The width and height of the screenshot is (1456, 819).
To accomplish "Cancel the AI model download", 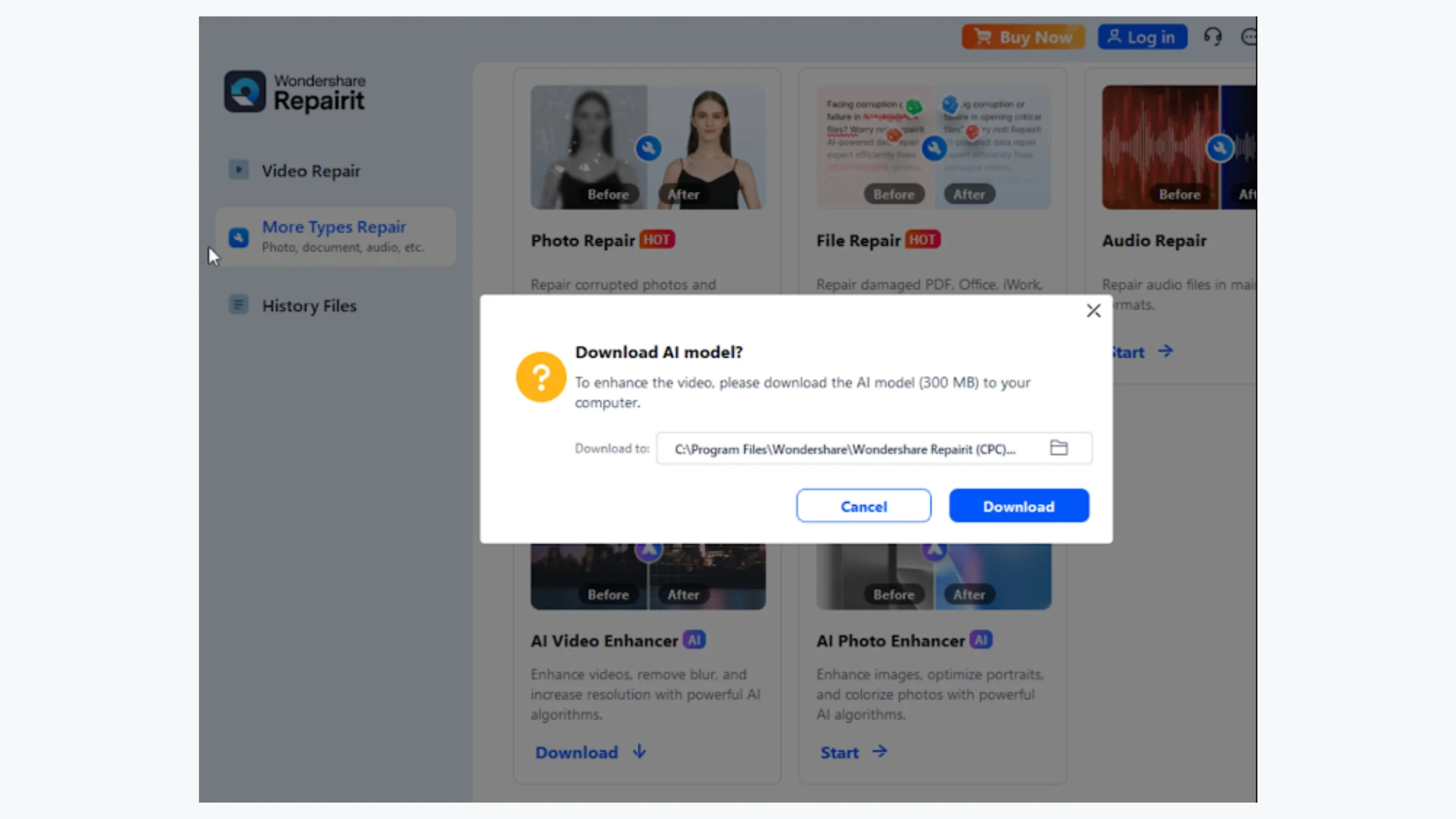I will tap(863, 506).
